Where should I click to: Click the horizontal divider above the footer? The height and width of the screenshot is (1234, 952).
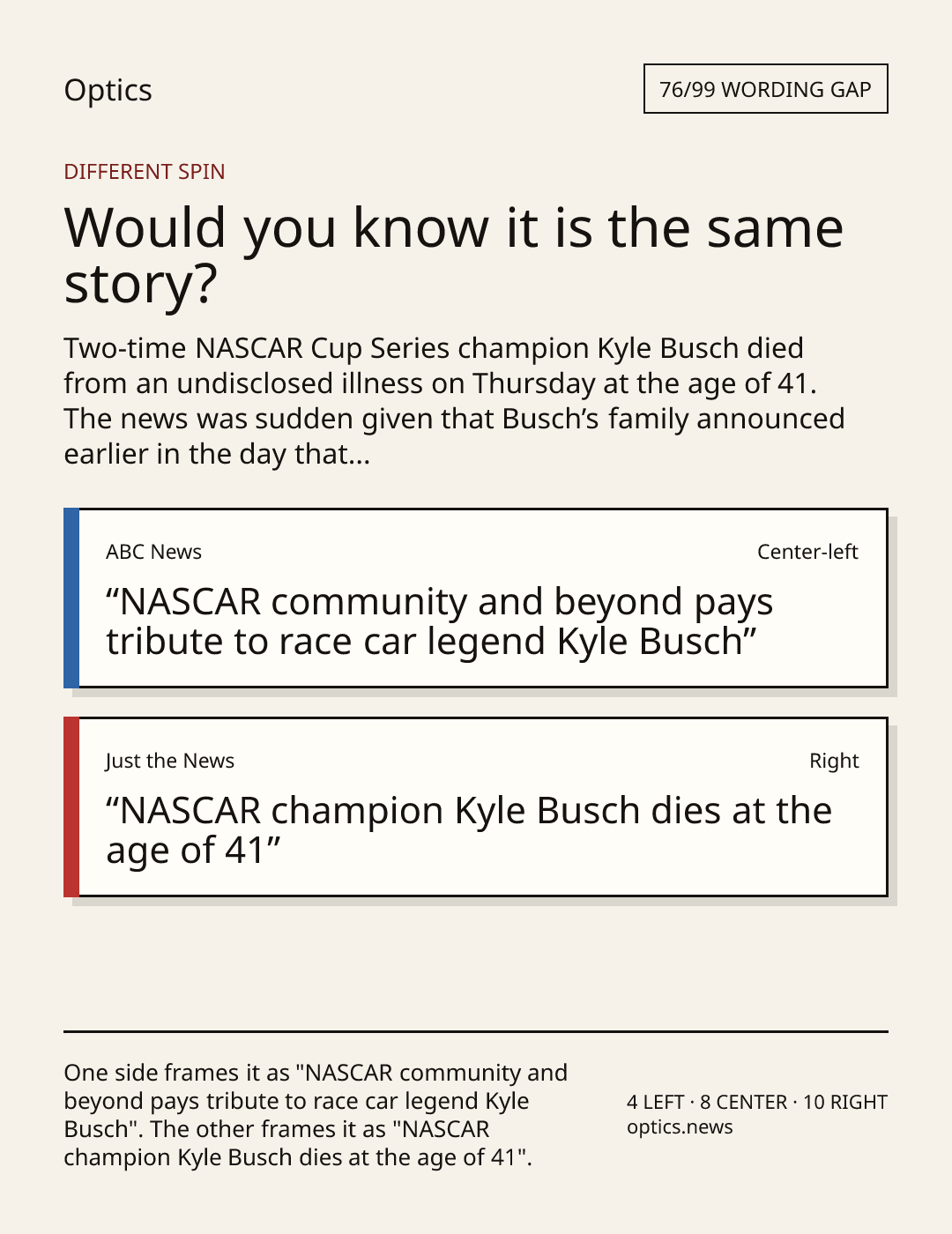[476, 1031]
